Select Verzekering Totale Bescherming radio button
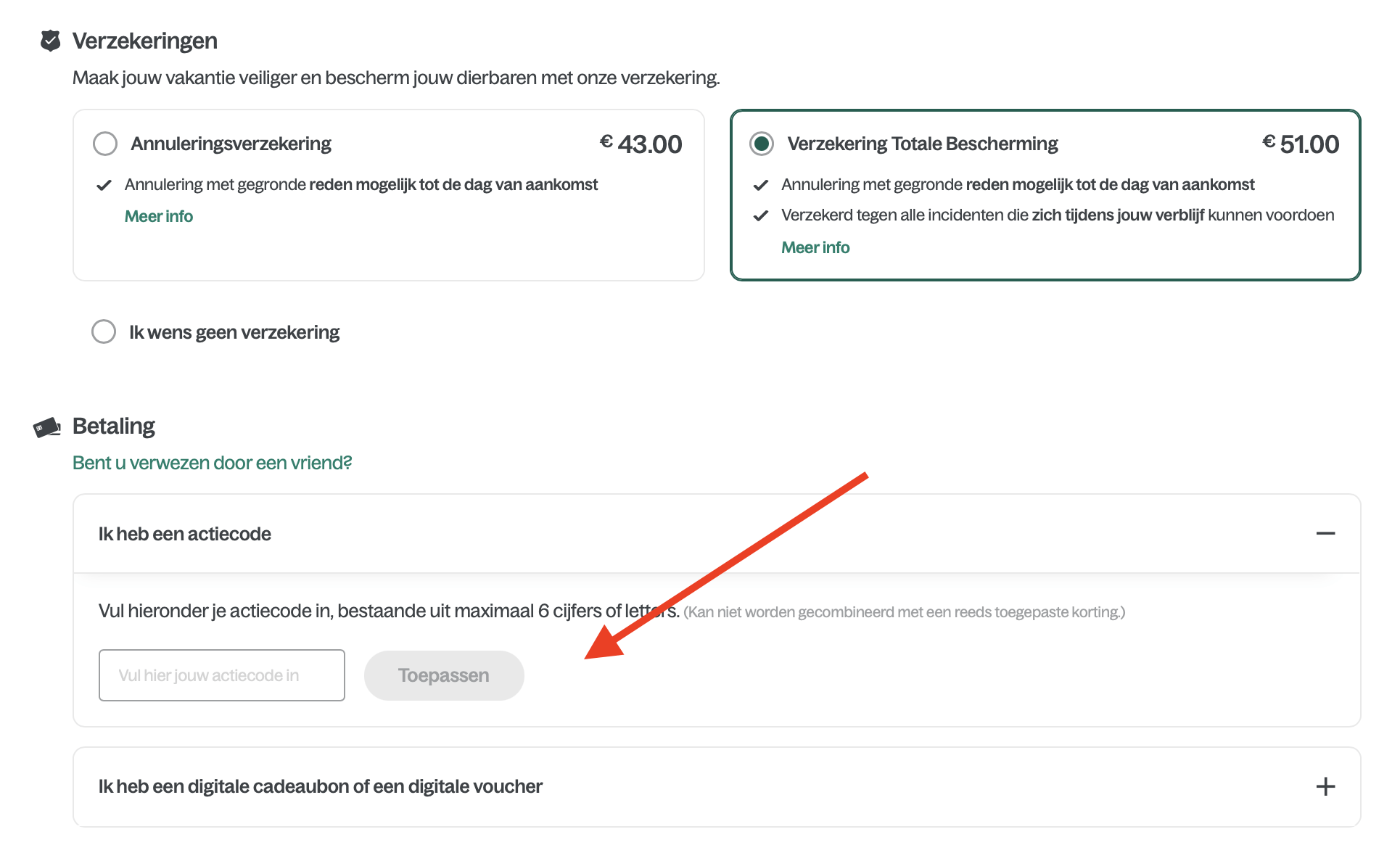 point(762,144)
